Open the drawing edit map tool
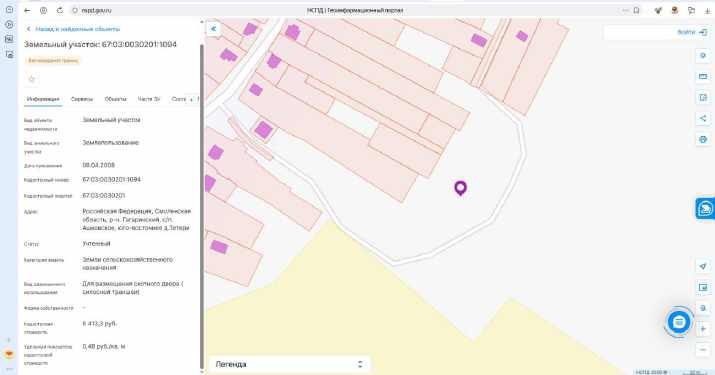The height and width of the screenshot is (375, 715). tap(703, 97)
